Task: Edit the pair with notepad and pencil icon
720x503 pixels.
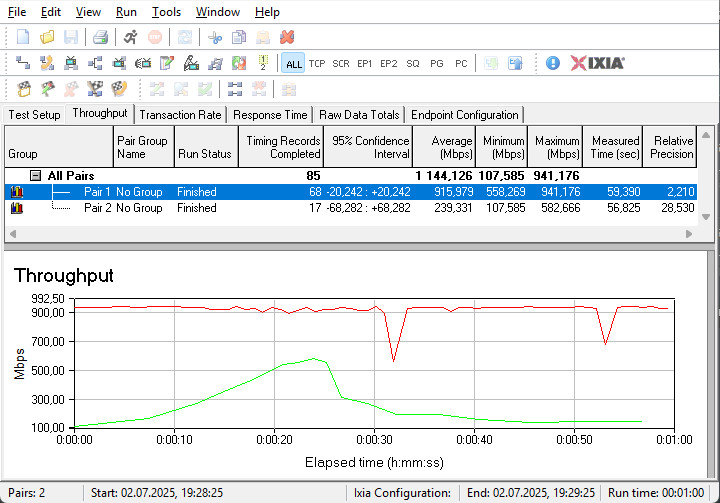Action: click(167, 63)
